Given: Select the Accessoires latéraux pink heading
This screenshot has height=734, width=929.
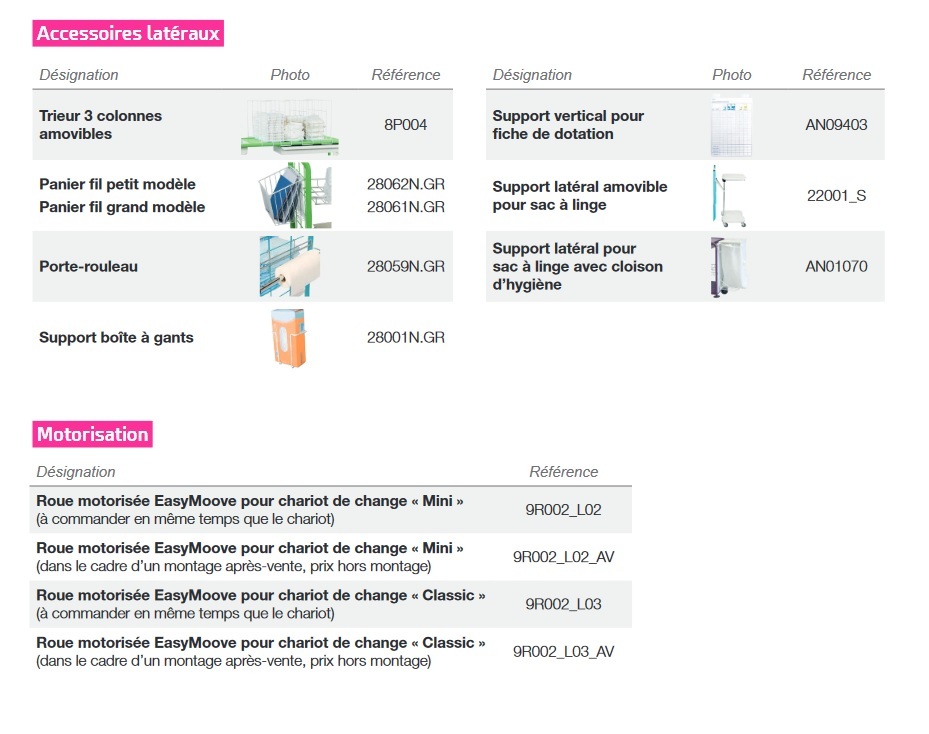Looking at the screenshot, I should point(128,33).
